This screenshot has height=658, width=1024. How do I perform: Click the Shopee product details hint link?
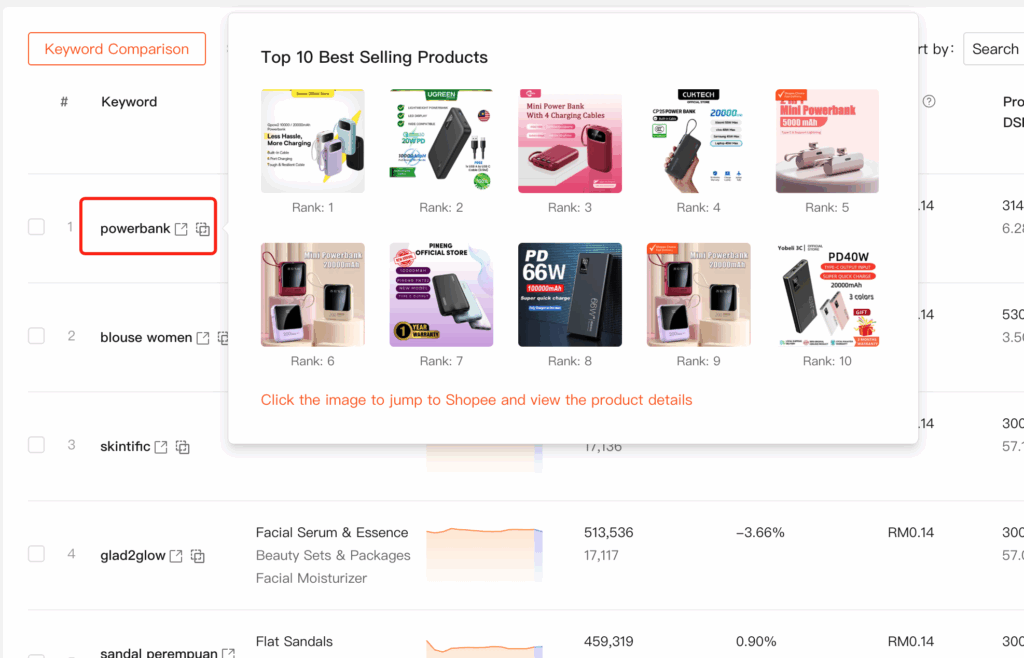coord(476,400)
